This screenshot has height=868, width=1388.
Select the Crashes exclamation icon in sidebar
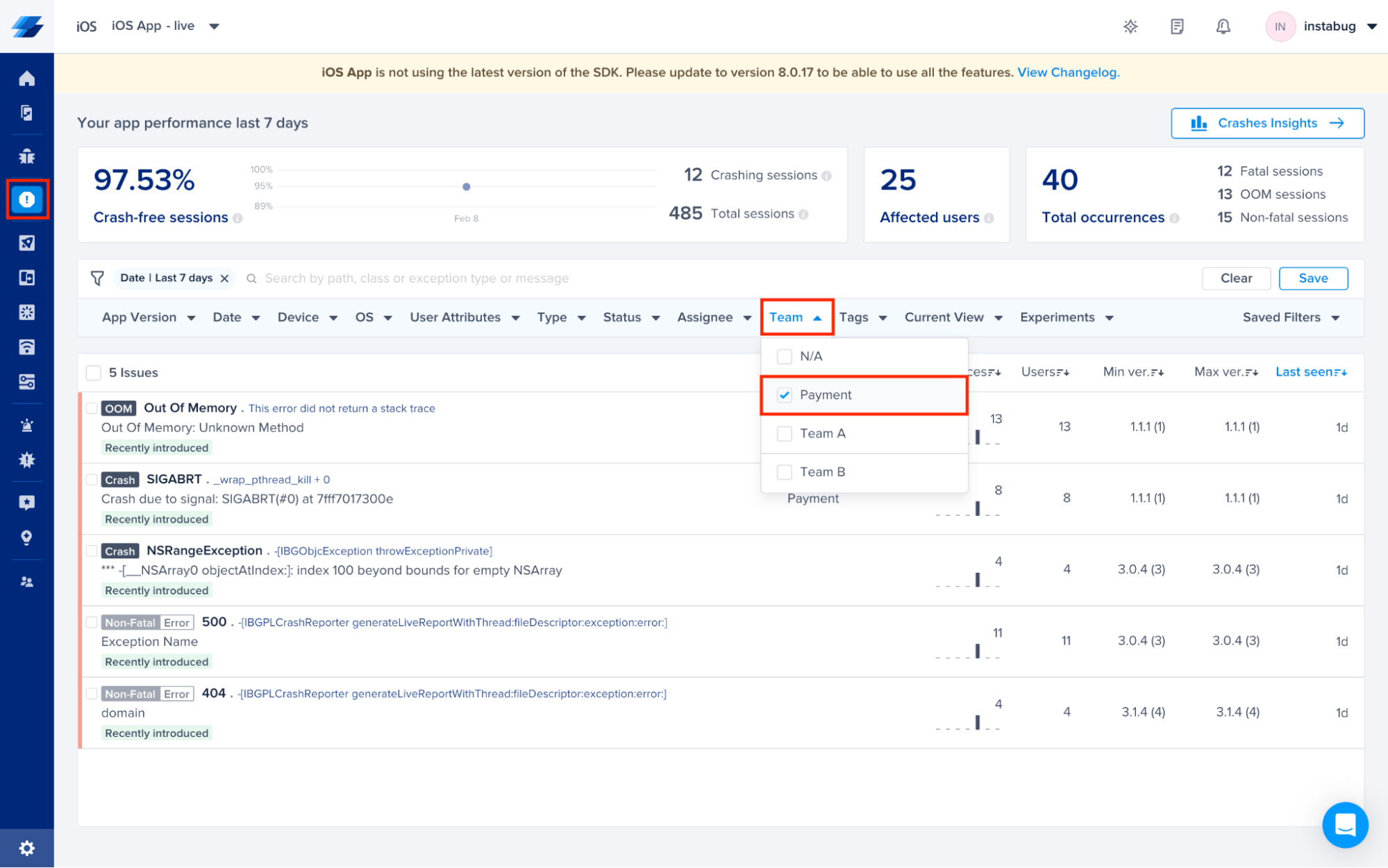point(27,200)
